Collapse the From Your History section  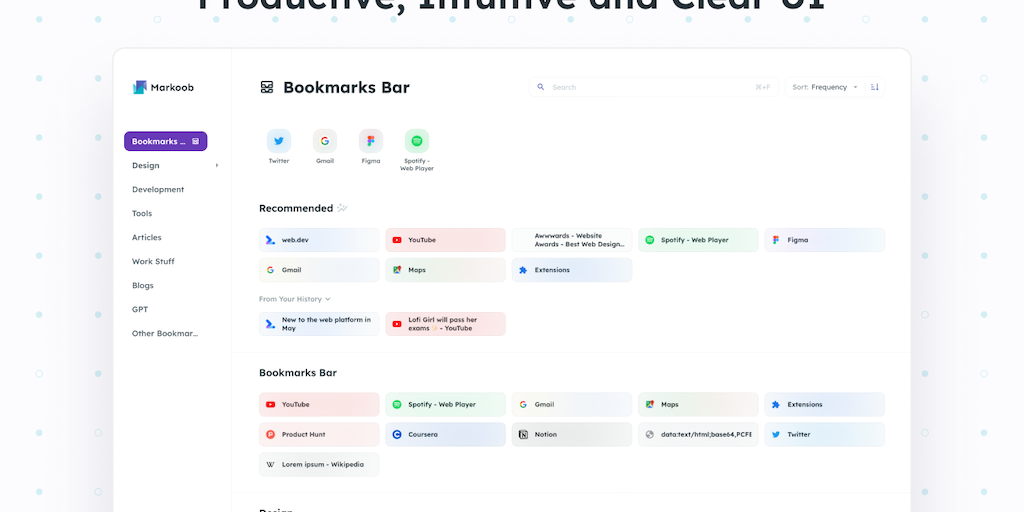click(295, 299)
